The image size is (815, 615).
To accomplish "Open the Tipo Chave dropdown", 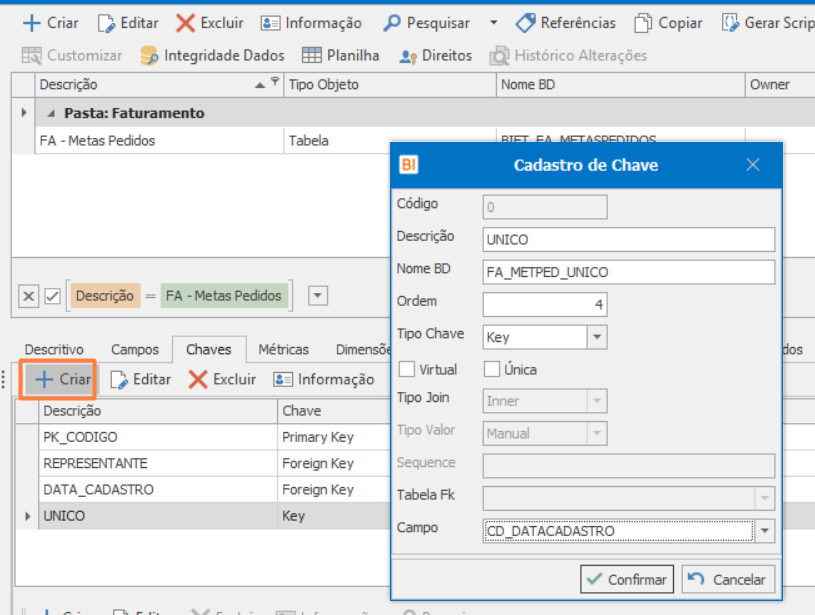I will point(597,337).
